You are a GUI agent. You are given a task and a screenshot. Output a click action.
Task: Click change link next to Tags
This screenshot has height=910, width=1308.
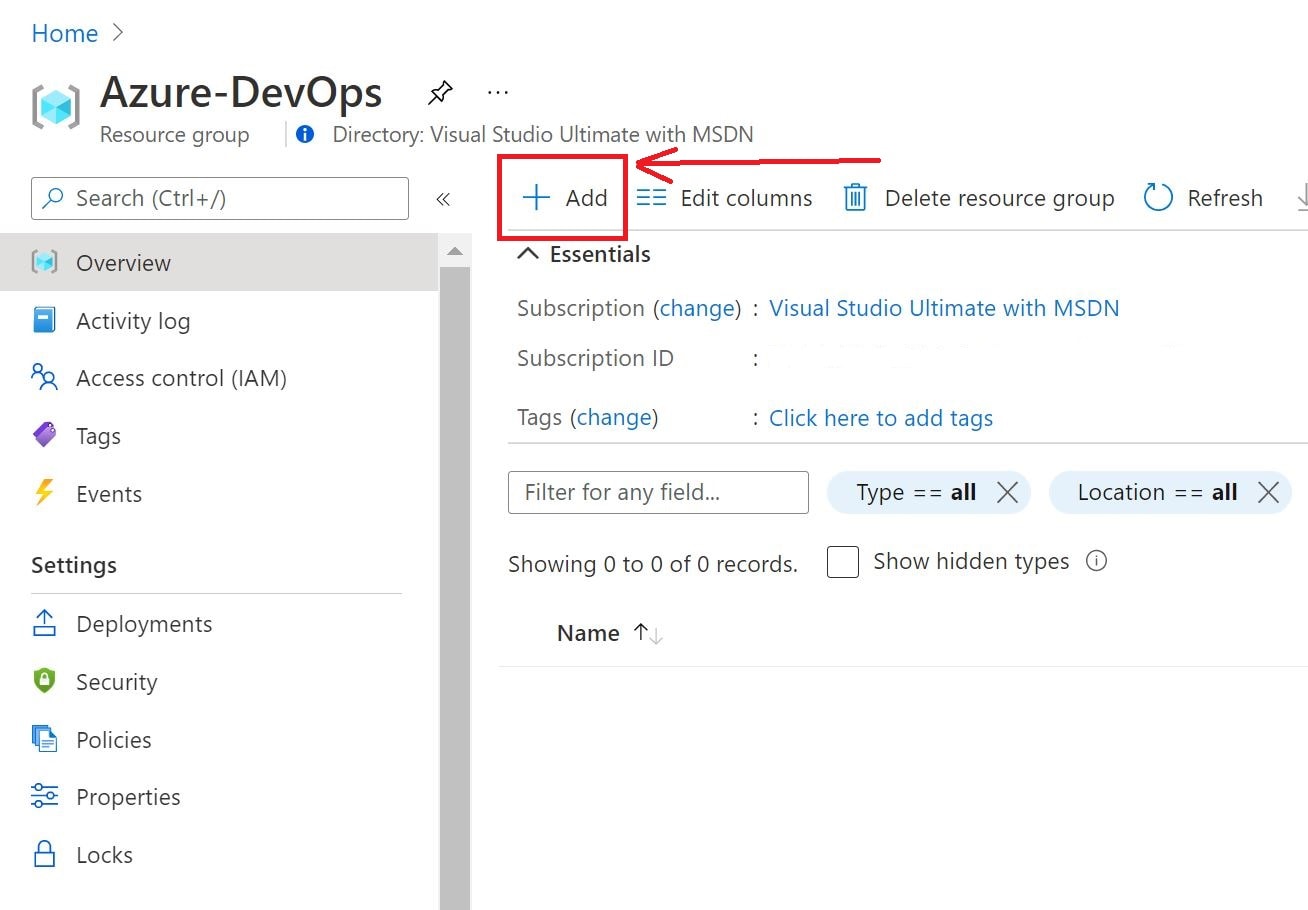(614, 417)
